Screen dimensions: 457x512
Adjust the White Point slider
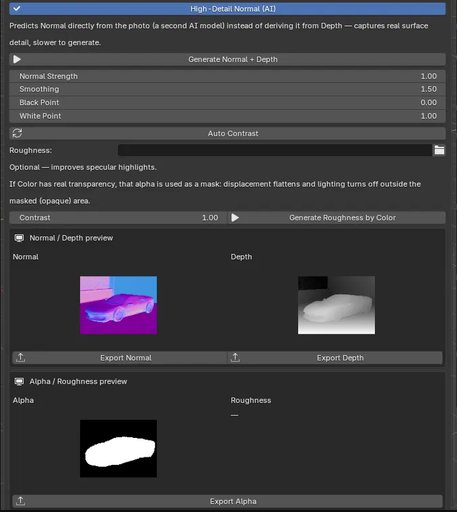pyautogui.click(x=227, y=116)
